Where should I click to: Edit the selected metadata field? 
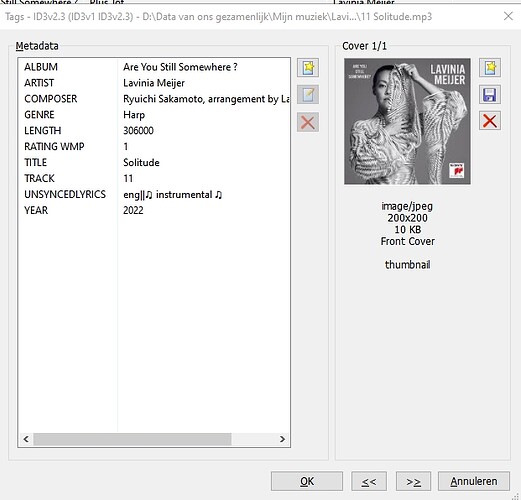[x=308, y=95]
